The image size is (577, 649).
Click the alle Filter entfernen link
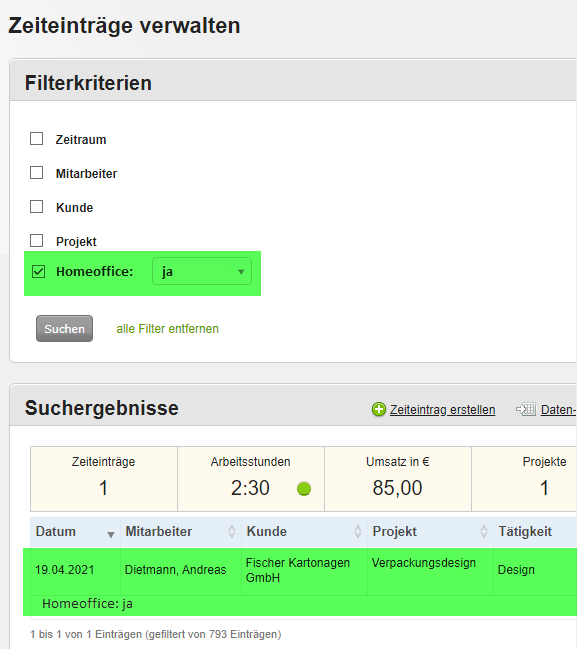point(167,329)
